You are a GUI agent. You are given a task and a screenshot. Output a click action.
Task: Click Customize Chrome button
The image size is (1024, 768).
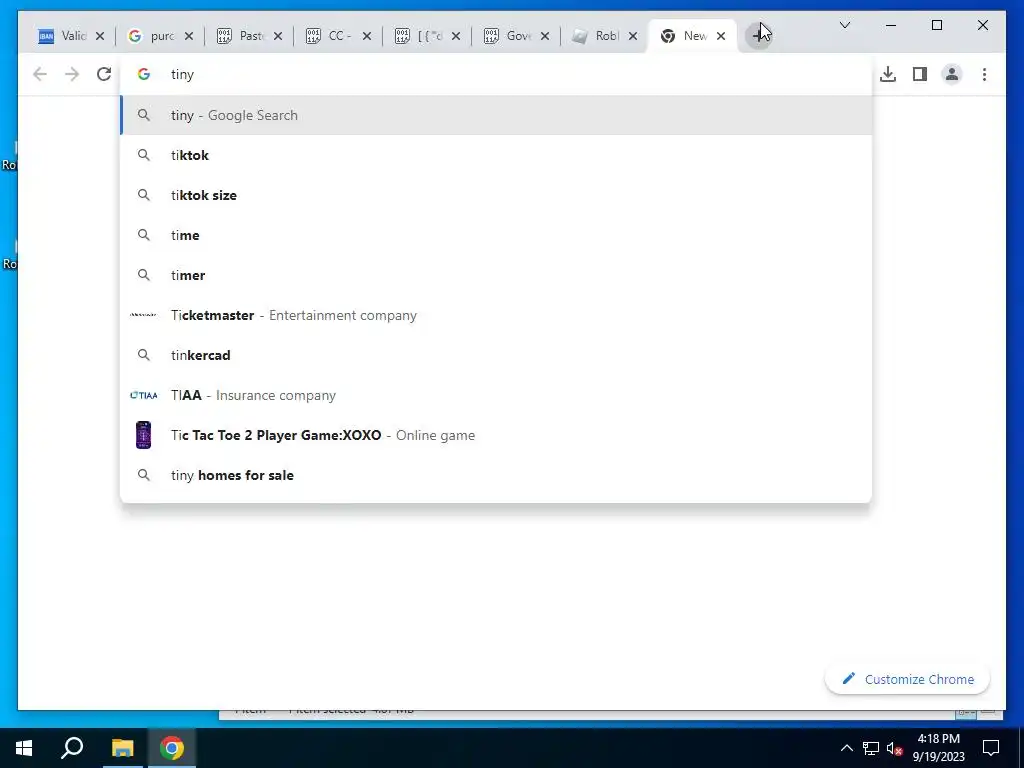click(907, 679)
